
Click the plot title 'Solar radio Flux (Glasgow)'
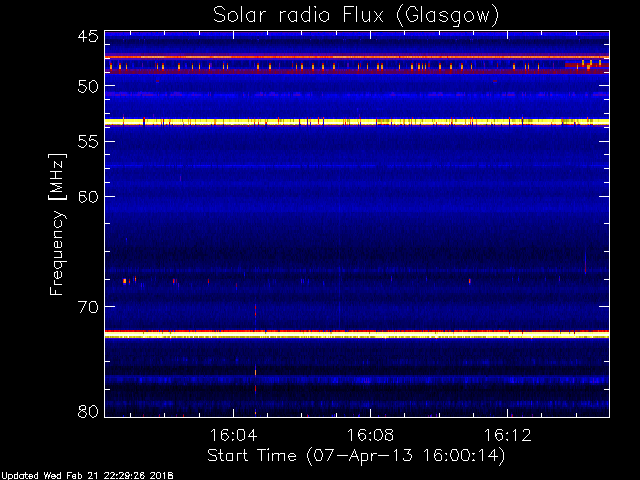[x=356, y=16]
